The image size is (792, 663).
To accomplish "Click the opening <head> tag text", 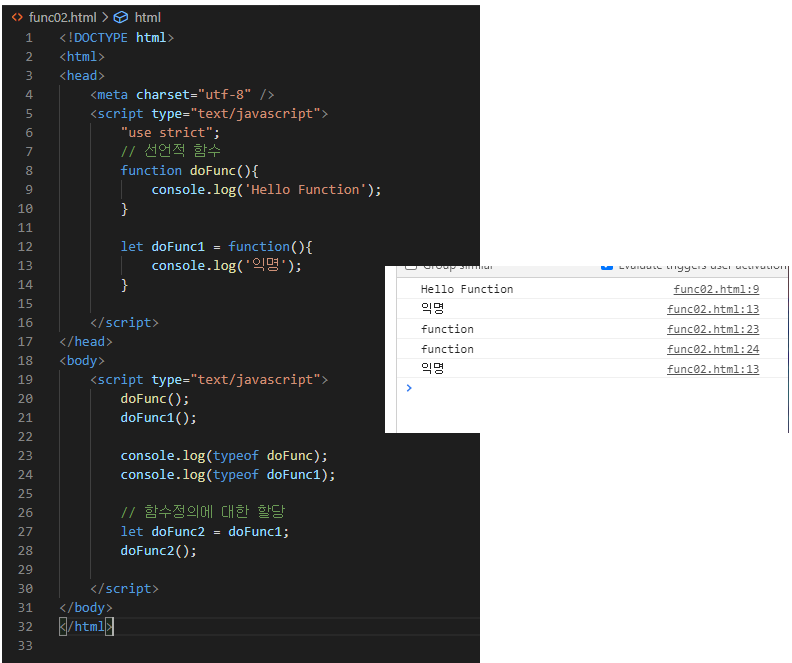I will point(82,76).
